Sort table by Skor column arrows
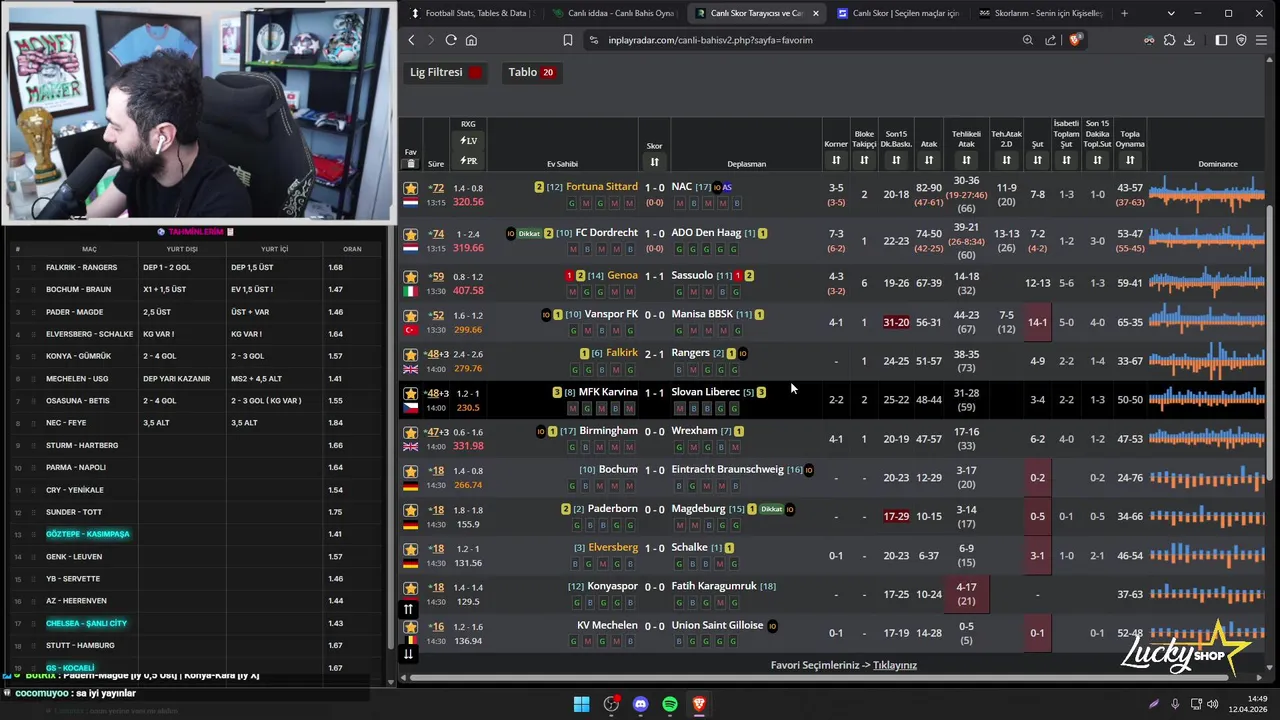The width and height of the screenshot is (1280, 720). (654, 161)
